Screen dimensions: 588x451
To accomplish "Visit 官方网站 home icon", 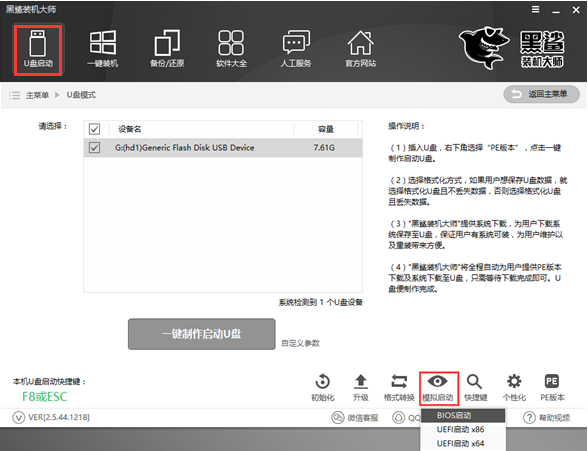I will [x=360, y=49].
